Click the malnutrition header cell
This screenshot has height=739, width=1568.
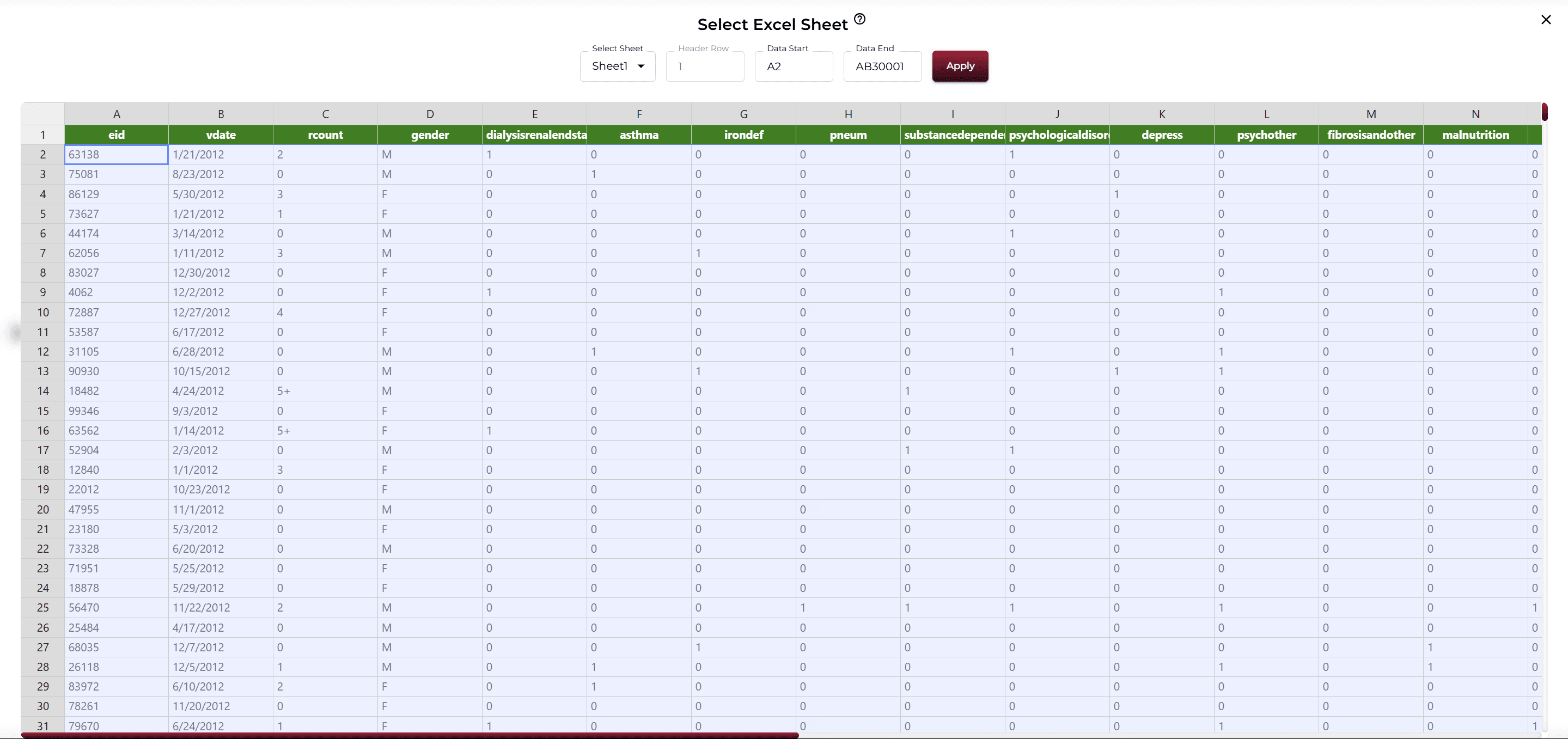pos(1475,135)
